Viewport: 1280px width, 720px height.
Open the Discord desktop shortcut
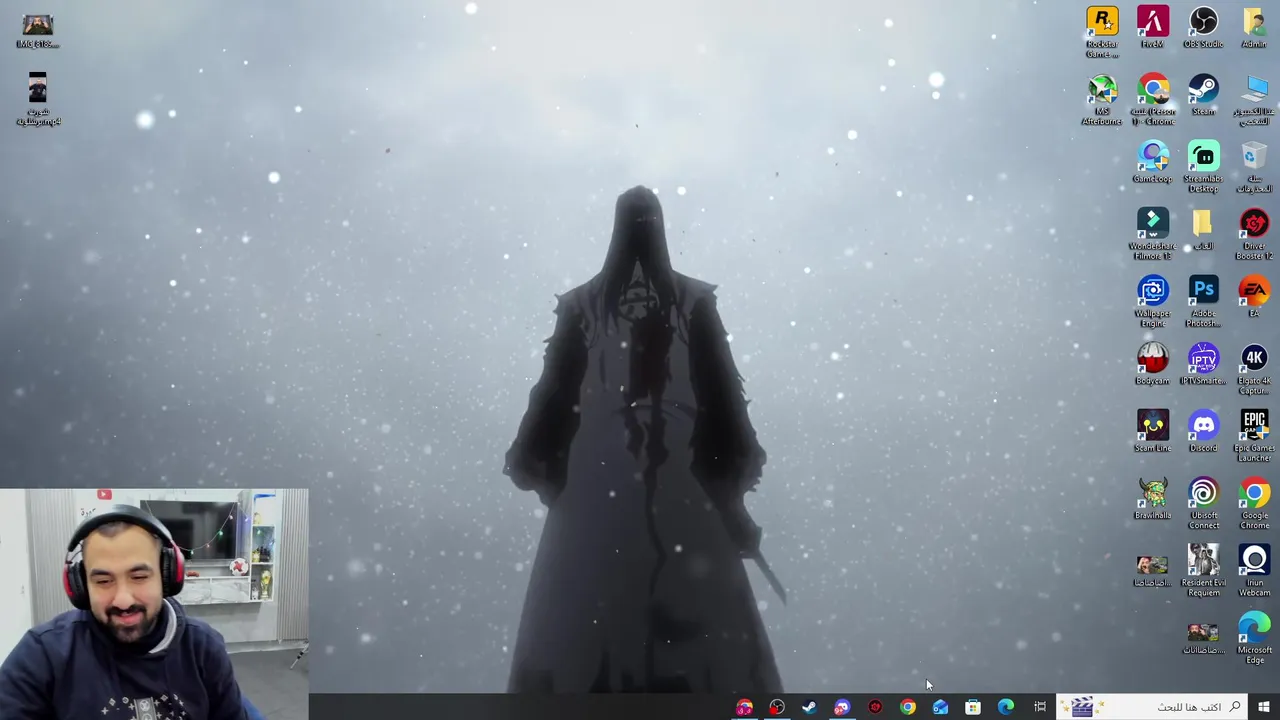[1203, 431]
